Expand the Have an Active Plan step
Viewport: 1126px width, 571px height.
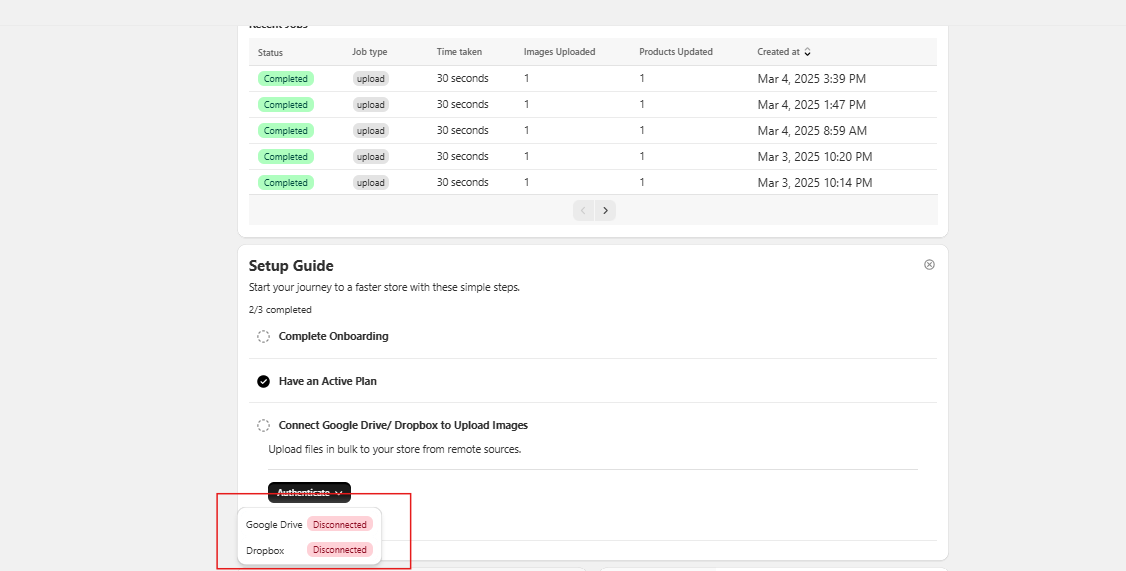click(x=327, y=381)
